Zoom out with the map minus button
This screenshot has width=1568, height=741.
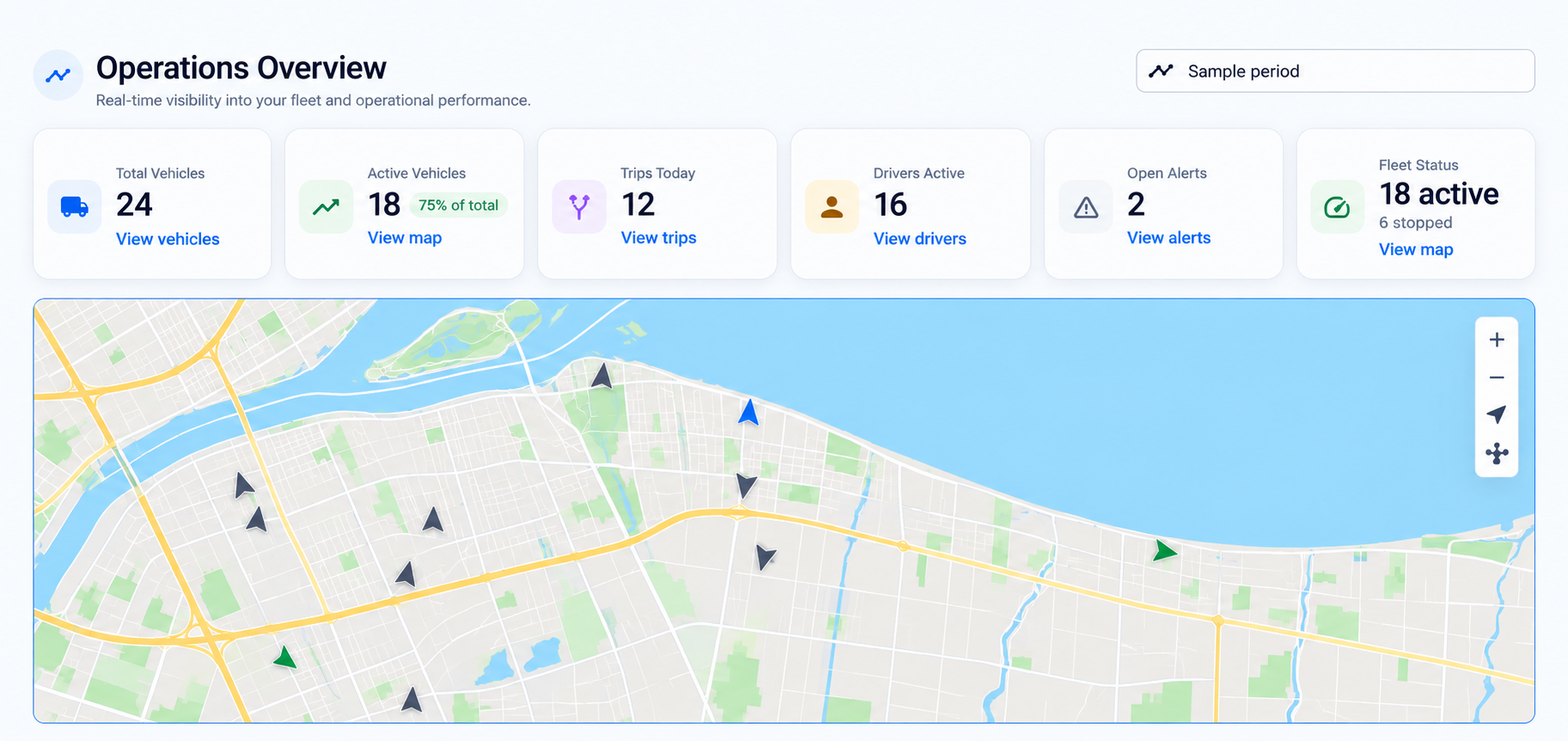[x=1497, y=377]
